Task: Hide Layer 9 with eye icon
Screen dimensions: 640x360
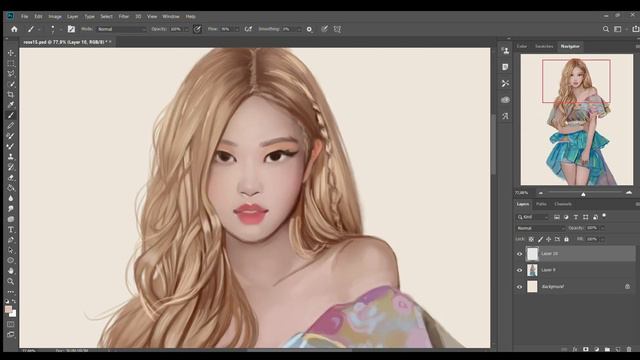Action: [x=520, y=270]
